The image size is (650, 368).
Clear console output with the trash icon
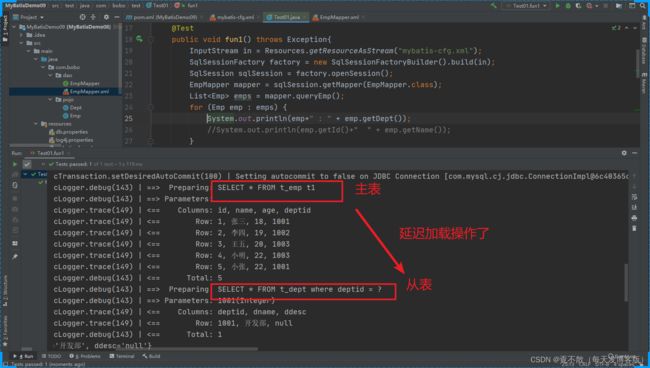[634, 228]
